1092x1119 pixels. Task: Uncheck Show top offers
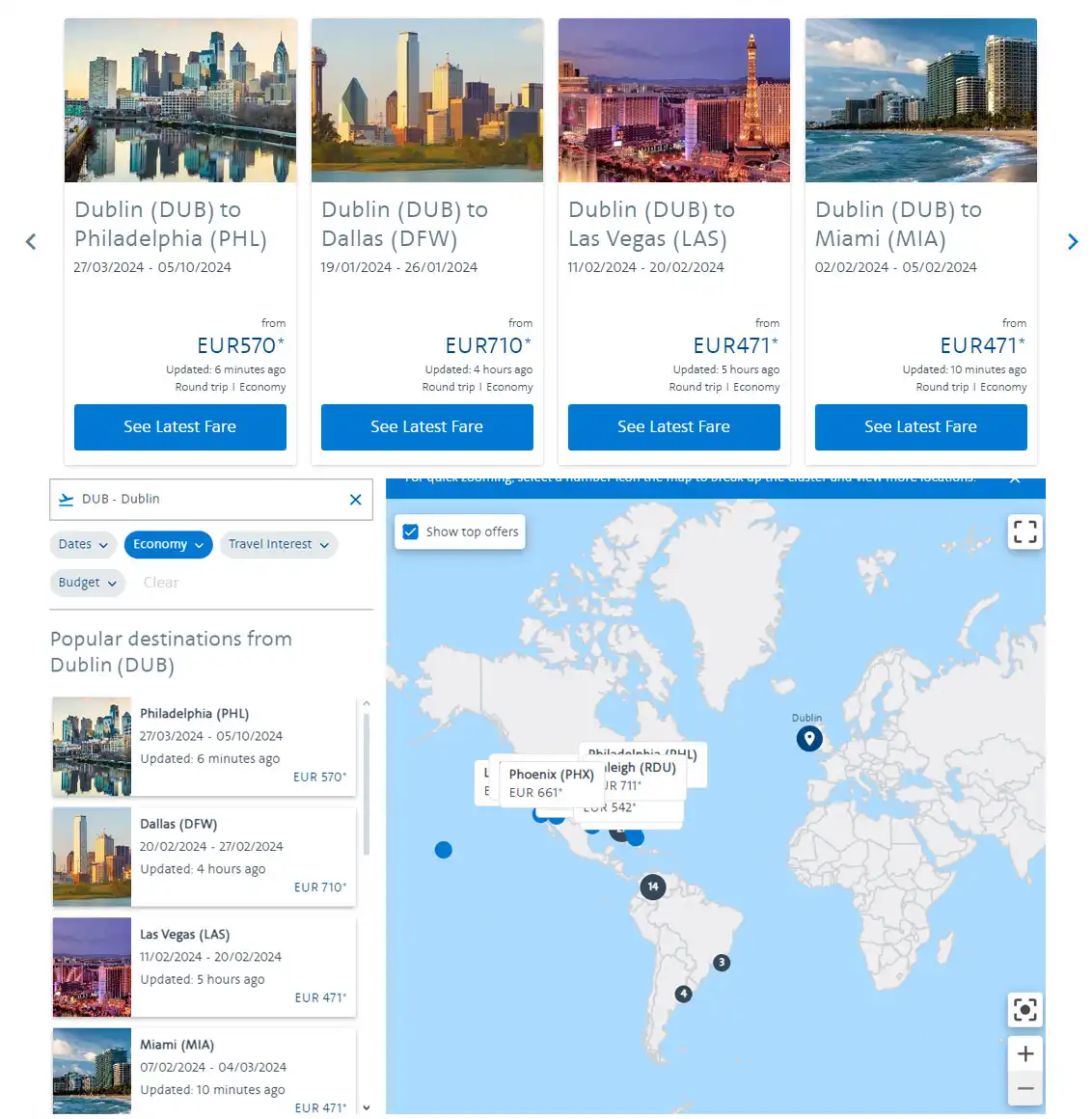click(x=410, y=532)
